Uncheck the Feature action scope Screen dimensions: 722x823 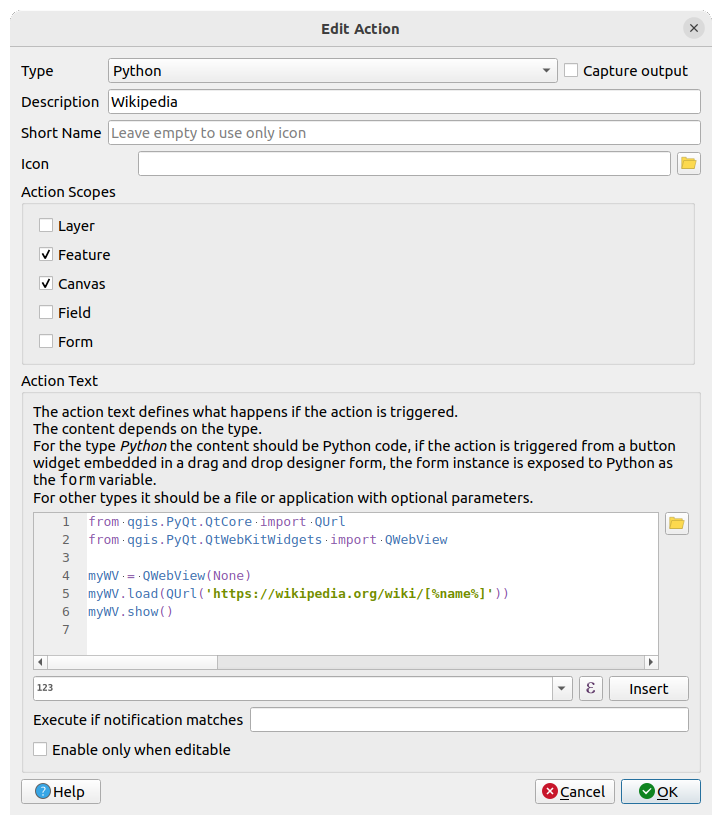[45, 254]
